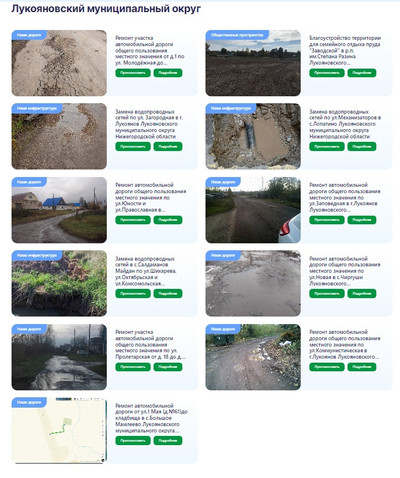Open details for the ул. Механизаторов water pipes
The width and height of the screenshot is (400, 478).
[x=362, y=146]
